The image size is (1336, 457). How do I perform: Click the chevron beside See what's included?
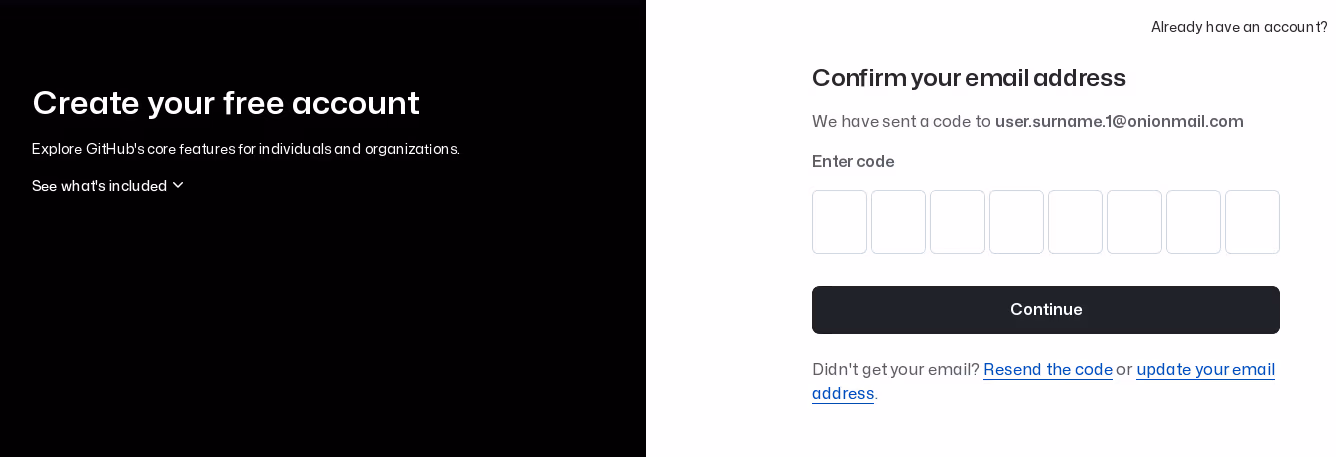tap(178, 185)
